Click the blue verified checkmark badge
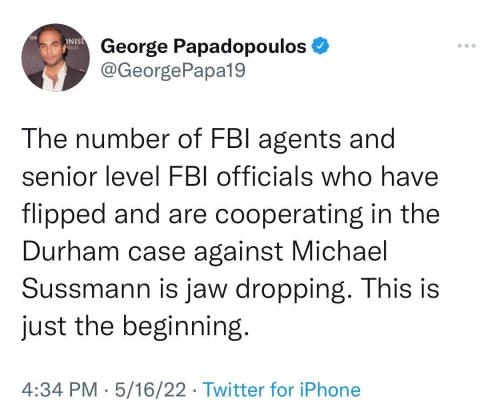The width and height of the screenshot is (500, 400). 320,46
